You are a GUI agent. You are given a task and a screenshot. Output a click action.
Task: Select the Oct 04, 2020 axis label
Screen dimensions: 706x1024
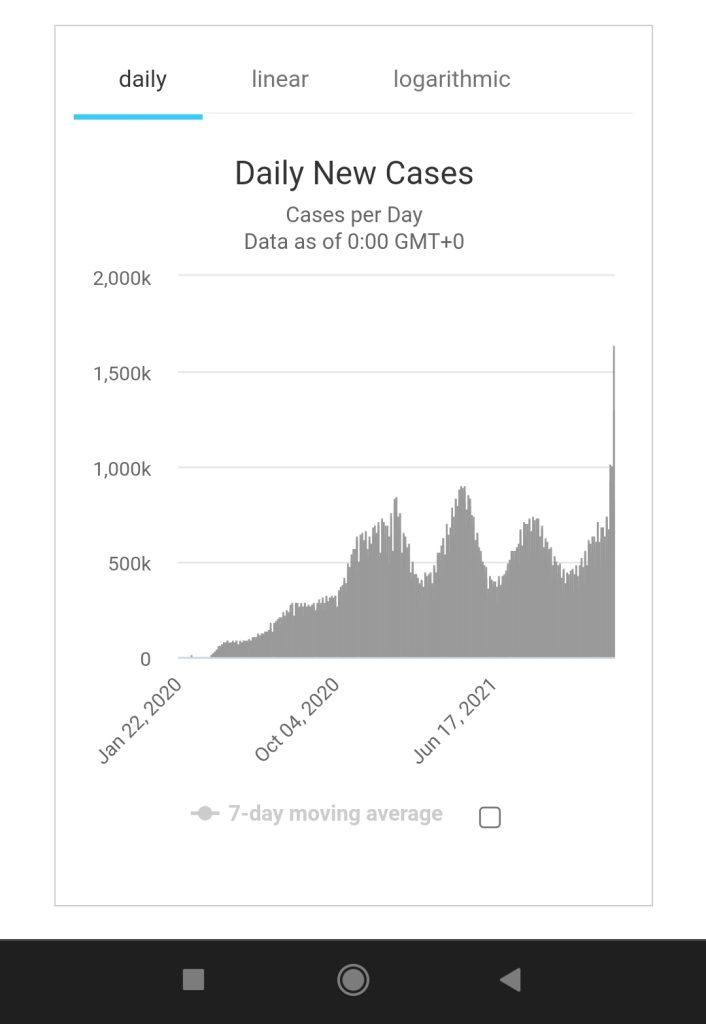click(x=297, y=720)
